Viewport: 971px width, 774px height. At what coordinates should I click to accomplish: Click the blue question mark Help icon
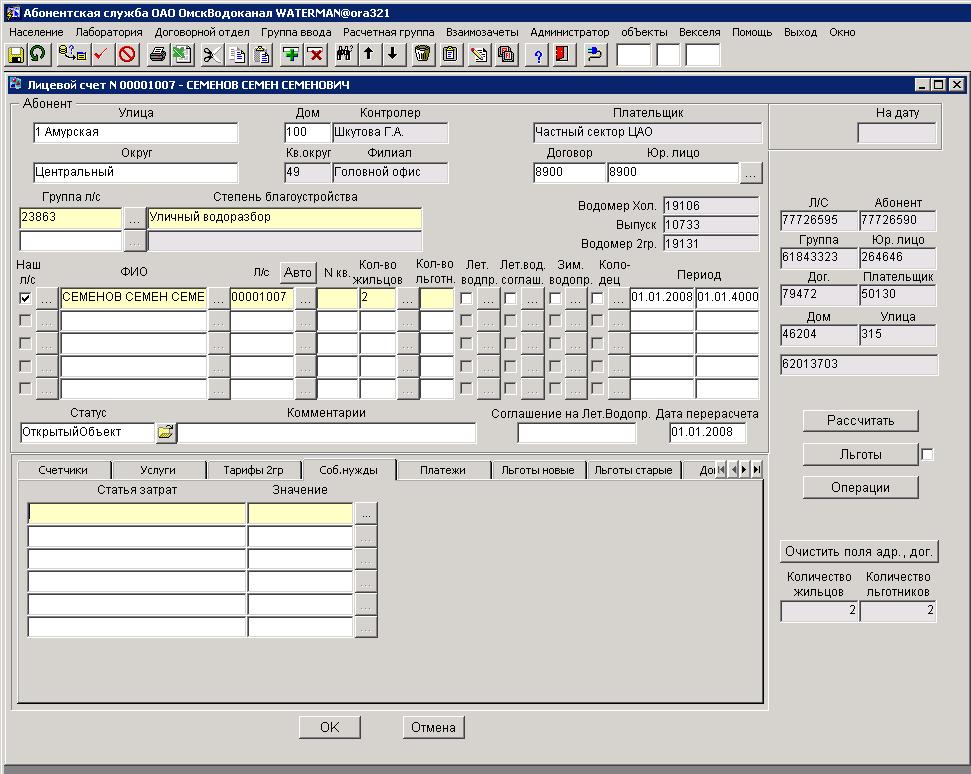(x=539, y=54)
